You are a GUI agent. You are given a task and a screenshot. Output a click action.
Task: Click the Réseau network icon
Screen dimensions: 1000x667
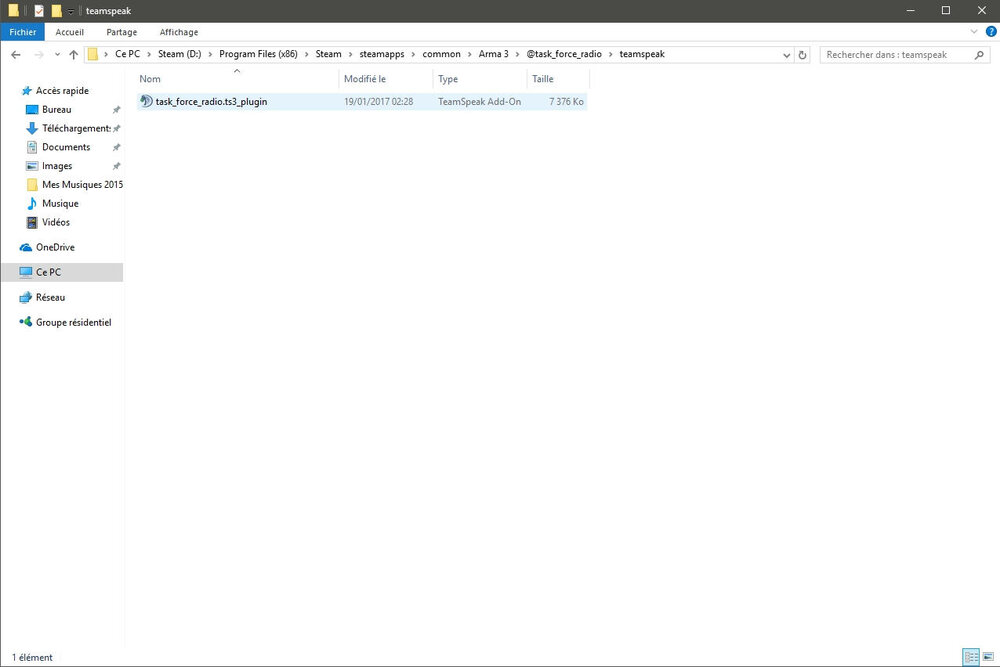(26, 297)
